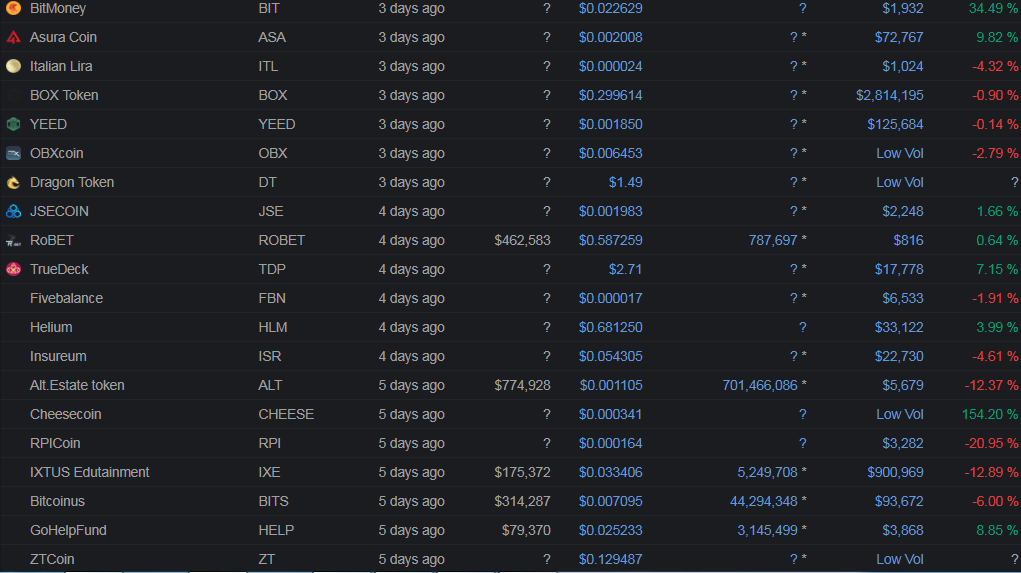
Task: Click the Dragon Token logo icon
Action: pyautogui.click(x=13, y=182)
